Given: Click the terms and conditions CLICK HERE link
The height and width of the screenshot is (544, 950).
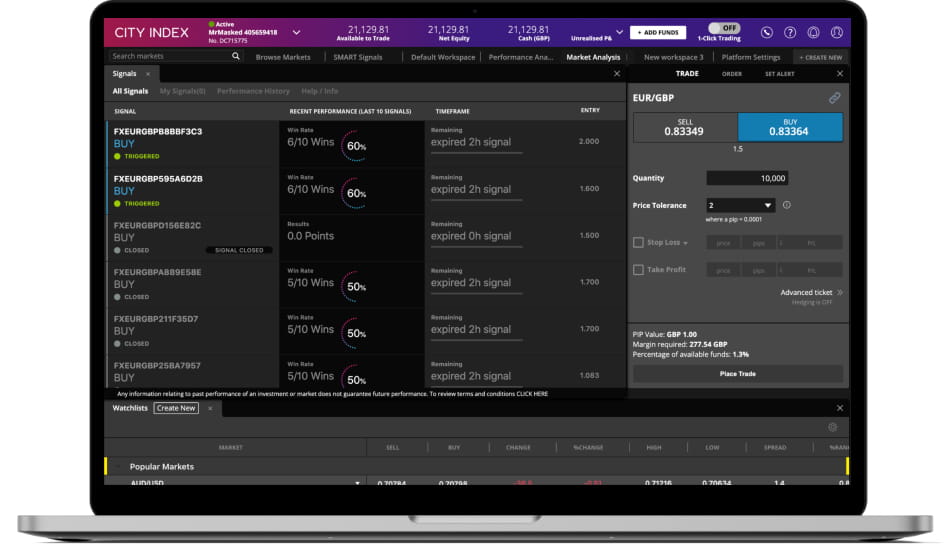Looking at the screenshot, I should 532,394.
